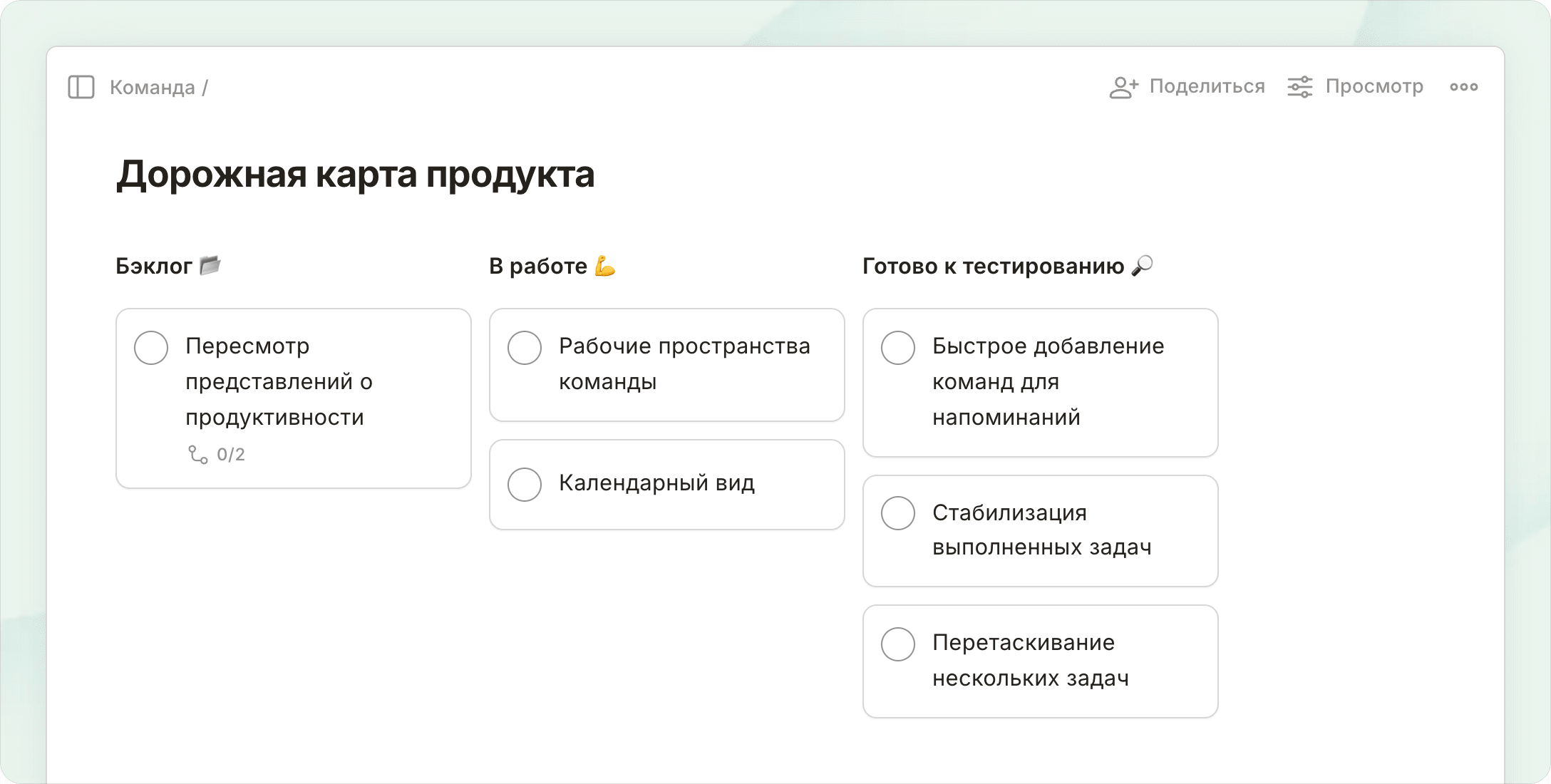Check off Рабочие пространства команды task
Screen dimensions: 1551x784
[x=525, y=348]
